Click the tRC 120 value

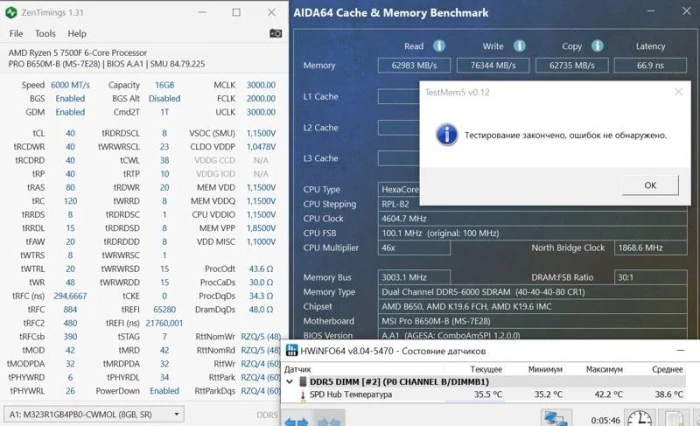point(70,201)
